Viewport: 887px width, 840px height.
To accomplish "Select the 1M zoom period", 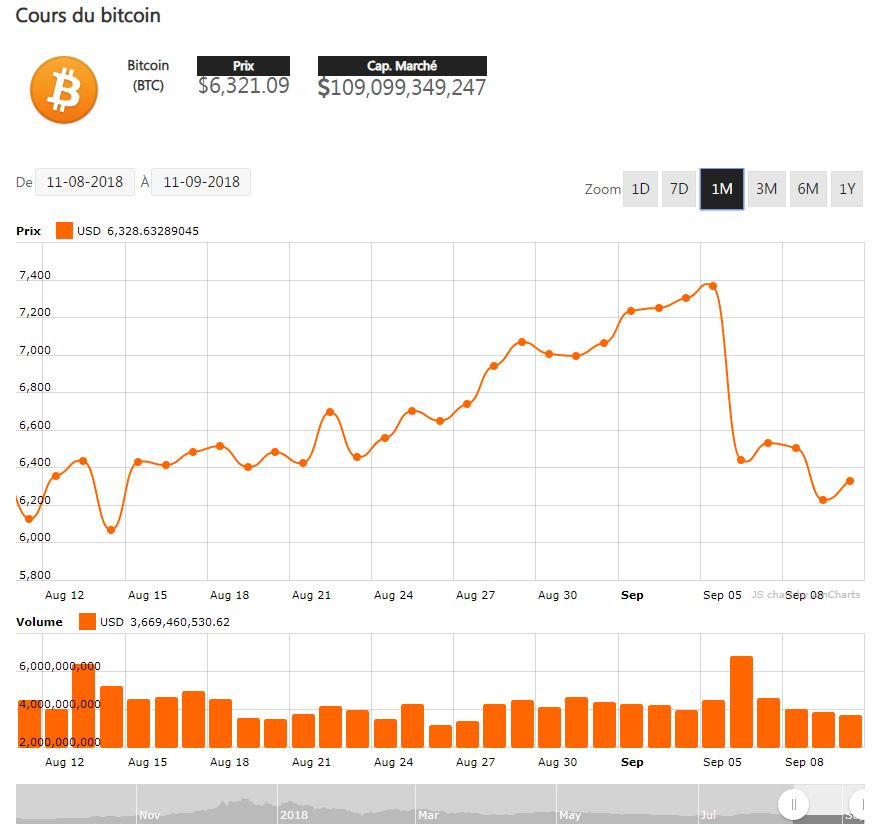I will point(721,189).
